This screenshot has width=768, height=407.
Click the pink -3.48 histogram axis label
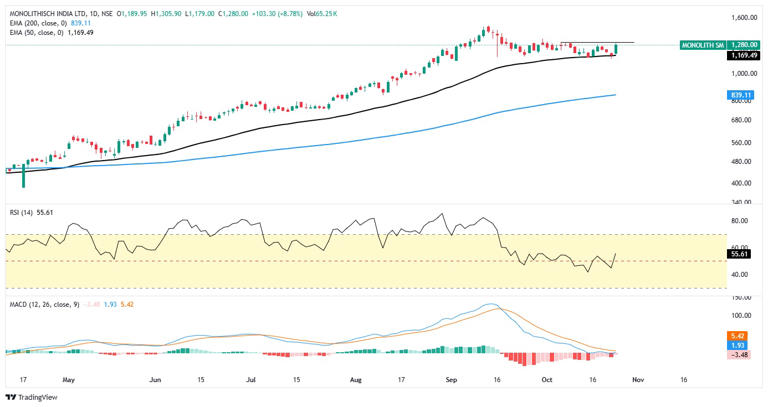point(738,355)
